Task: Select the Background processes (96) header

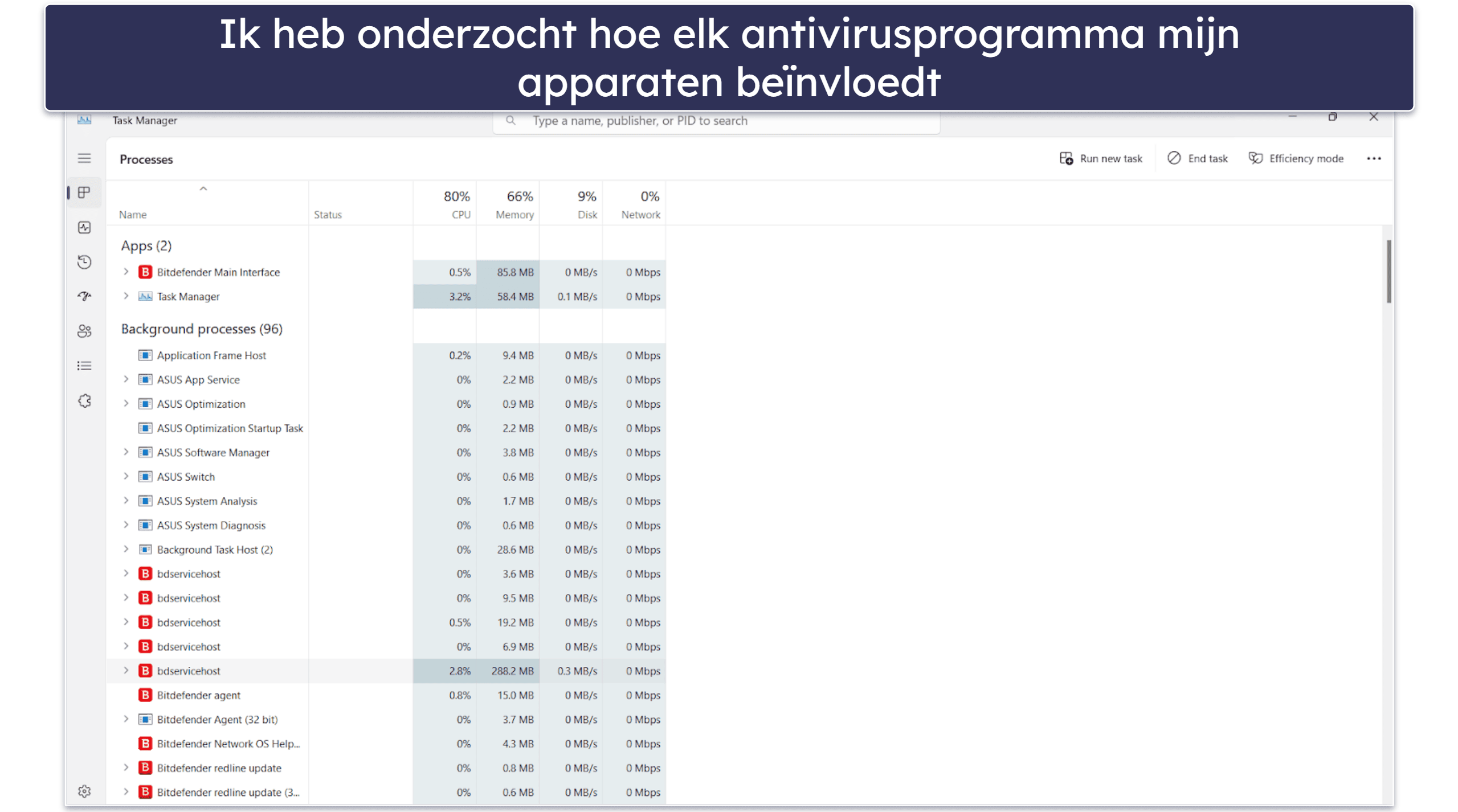Action: coord(202,329)
